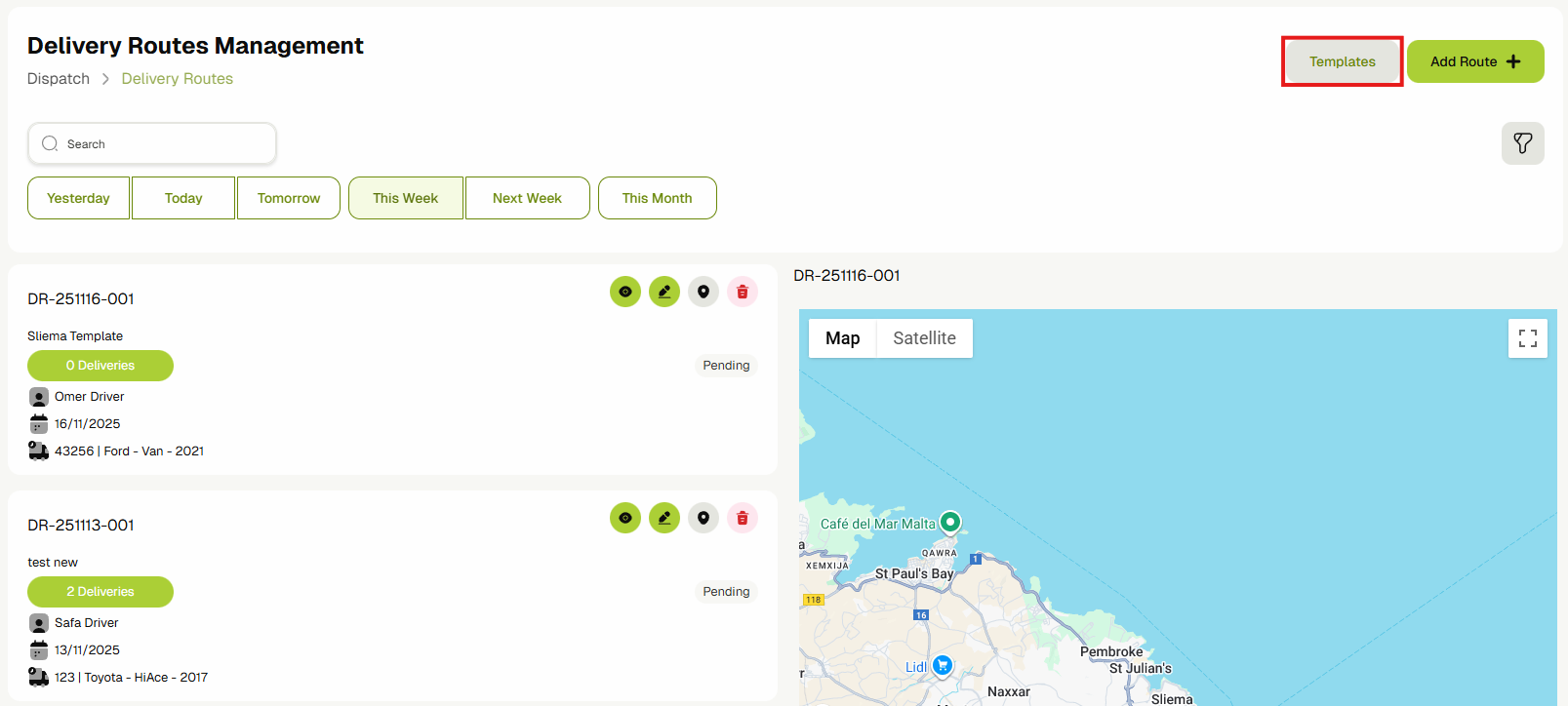Viewport: 1568px width, 706px height.
Task: Open the Templates page
Action: (1342, 61)
